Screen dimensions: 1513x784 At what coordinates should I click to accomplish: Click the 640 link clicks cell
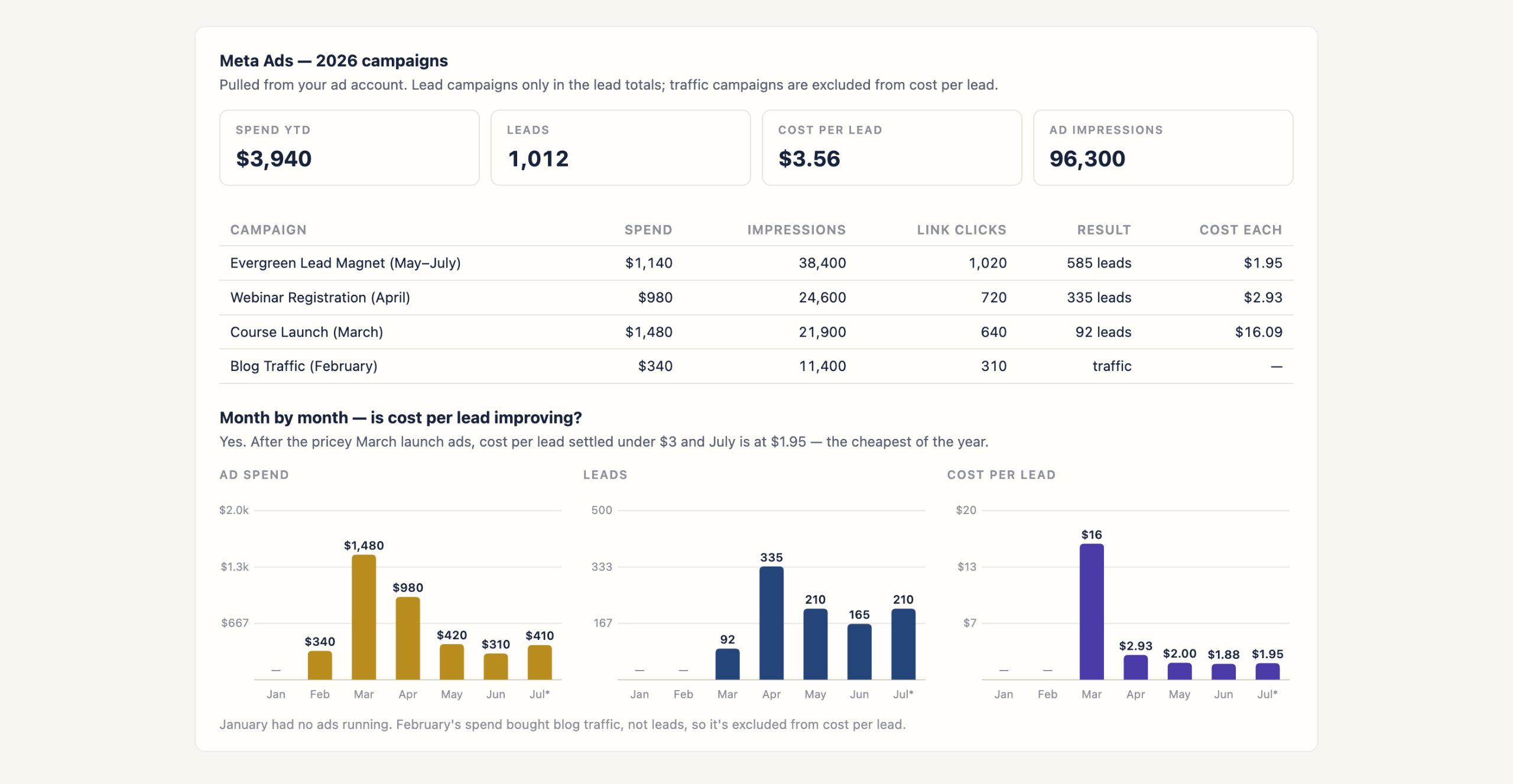[x=994, y=332]
